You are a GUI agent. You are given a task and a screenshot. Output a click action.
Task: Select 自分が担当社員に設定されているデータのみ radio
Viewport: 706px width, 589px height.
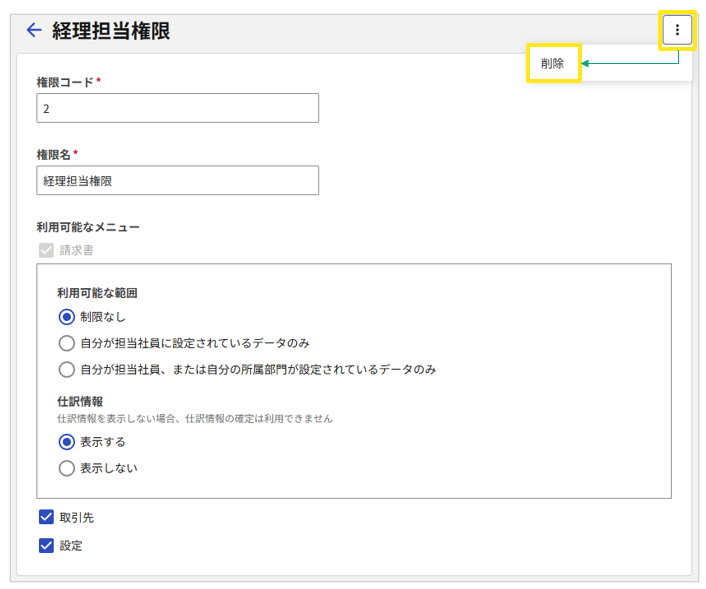[x=67, y=343]
